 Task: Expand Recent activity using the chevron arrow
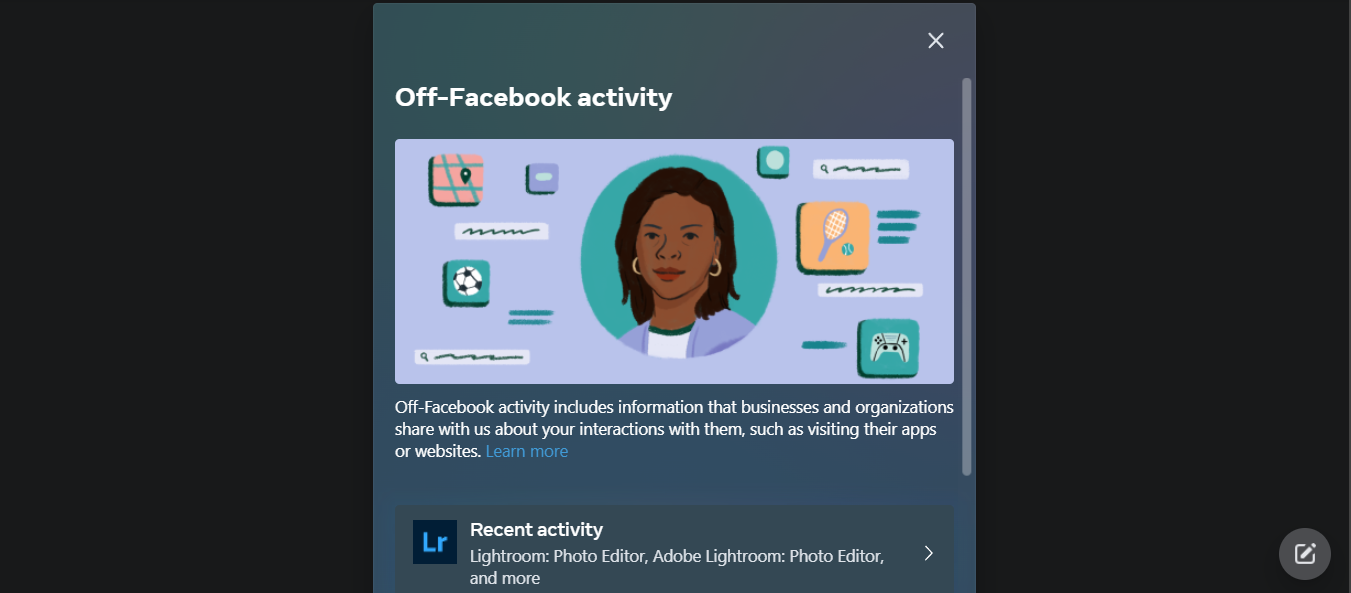[x=928, y=553]
